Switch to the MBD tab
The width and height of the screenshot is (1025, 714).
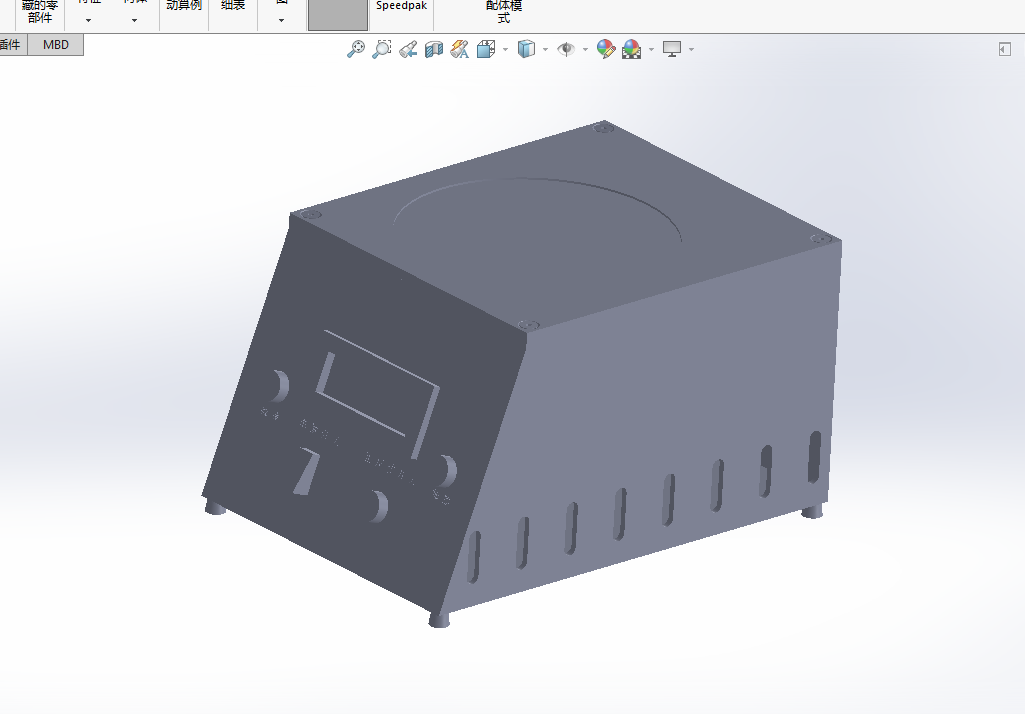[56, 44]
